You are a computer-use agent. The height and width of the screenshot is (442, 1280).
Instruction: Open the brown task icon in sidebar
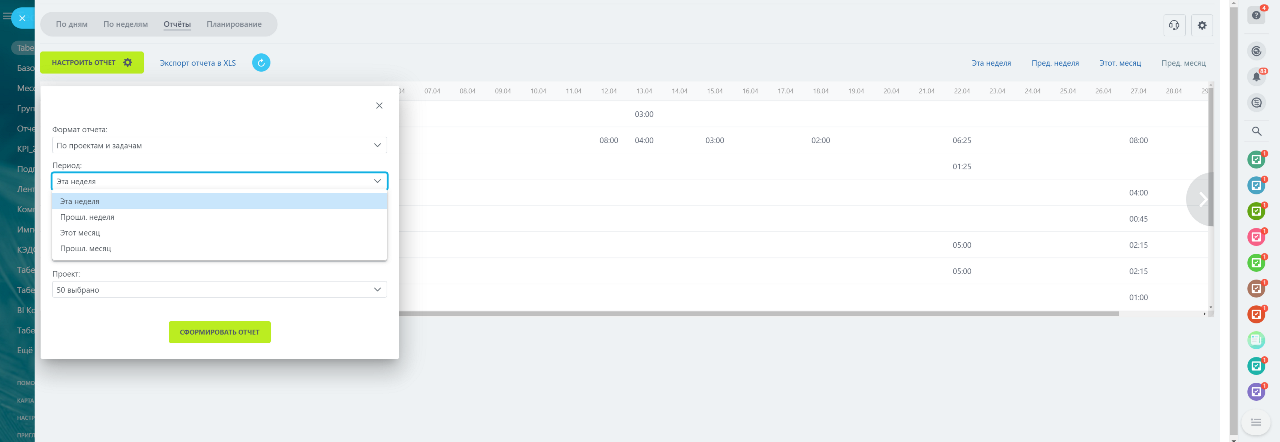click(1257, 289)
